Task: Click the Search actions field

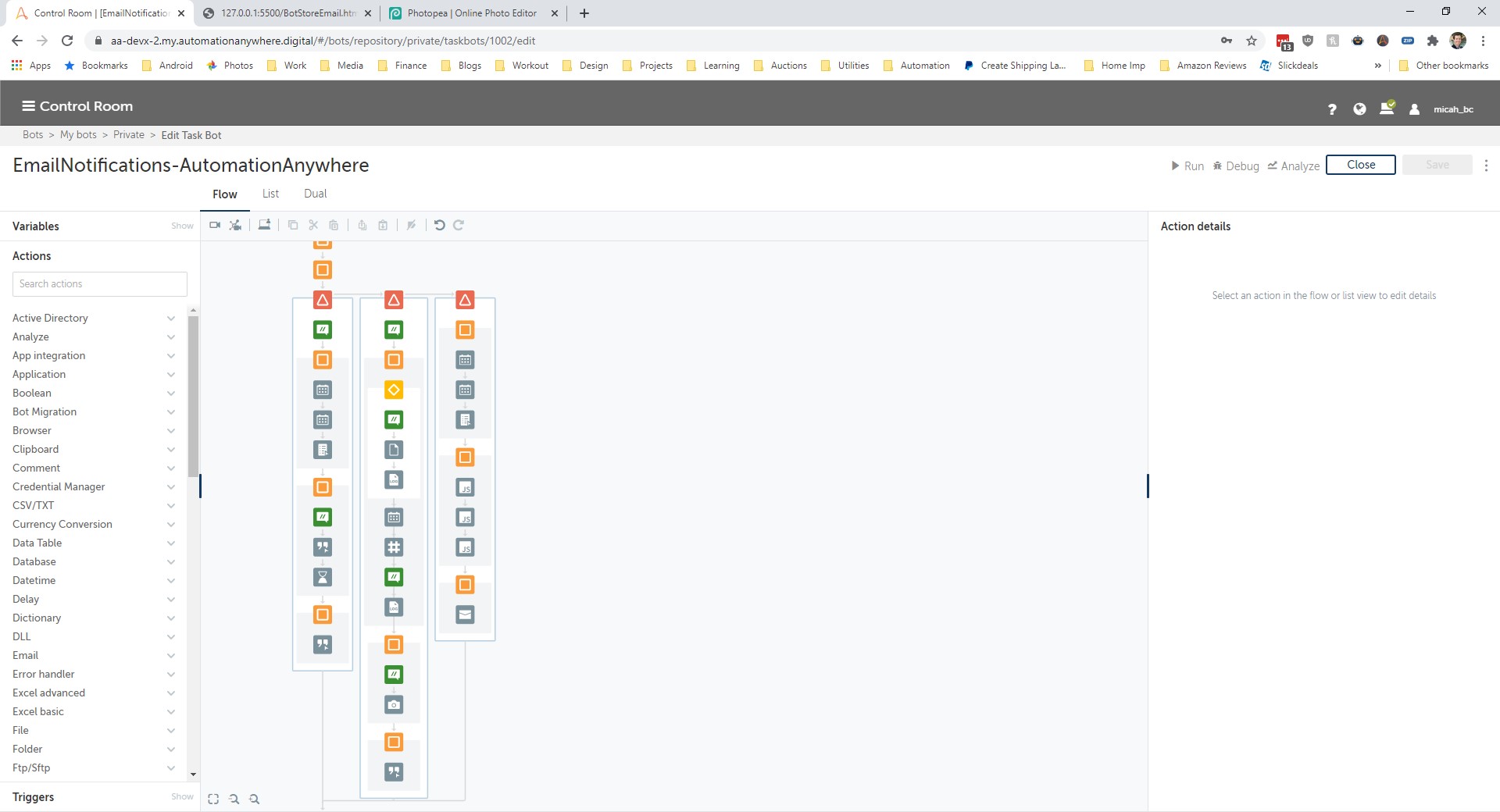Action: point(100,284)
